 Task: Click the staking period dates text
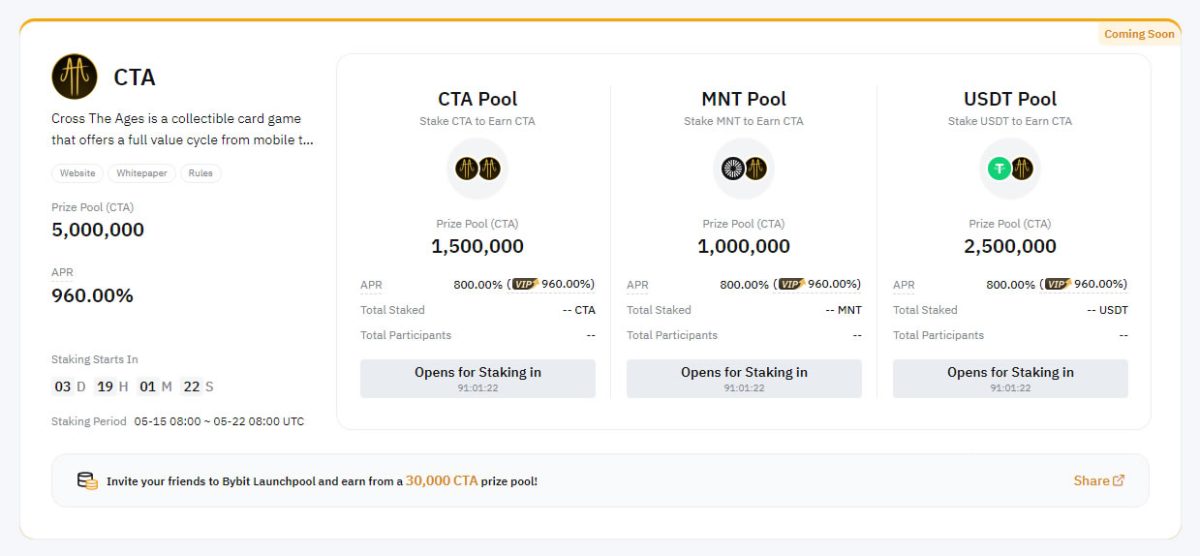219,422
